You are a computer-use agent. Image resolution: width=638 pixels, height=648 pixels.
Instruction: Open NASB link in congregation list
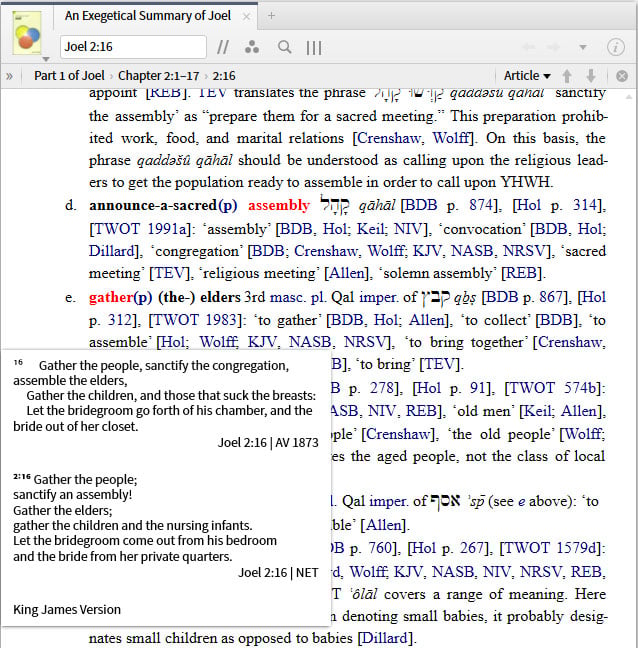[x=472, y=251]
